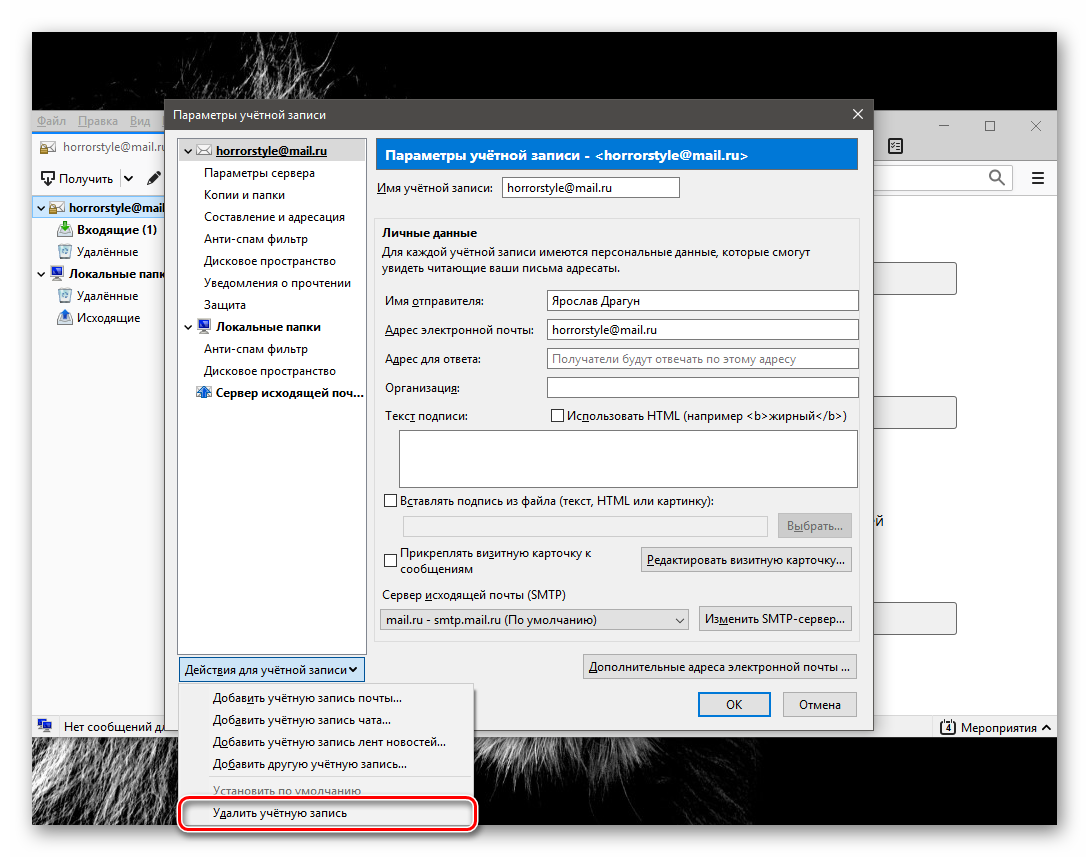Collapse the horrorstyle account in the main folder pane
Image resolution: width=1089 pixels, height=857 pixels.
(41, 208)
